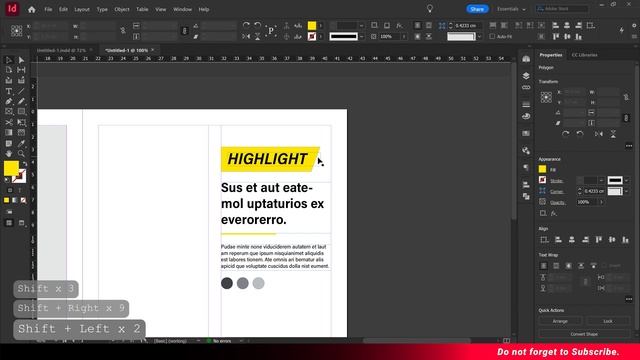Open Transform more options ellipsis

tap(629, 146)
